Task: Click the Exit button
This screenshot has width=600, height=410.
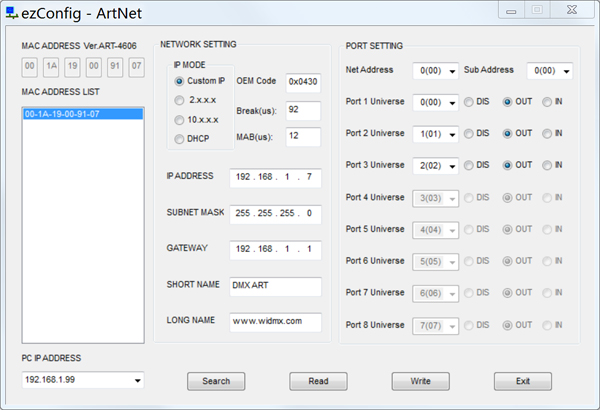Action: [x=523, y=381]
